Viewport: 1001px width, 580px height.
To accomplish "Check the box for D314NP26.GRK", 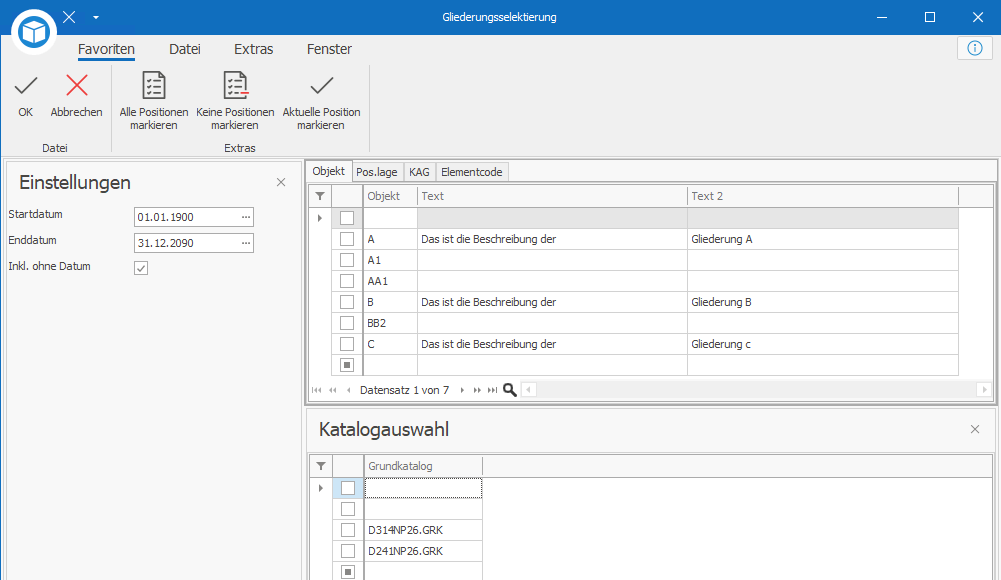I will point(348,530).
